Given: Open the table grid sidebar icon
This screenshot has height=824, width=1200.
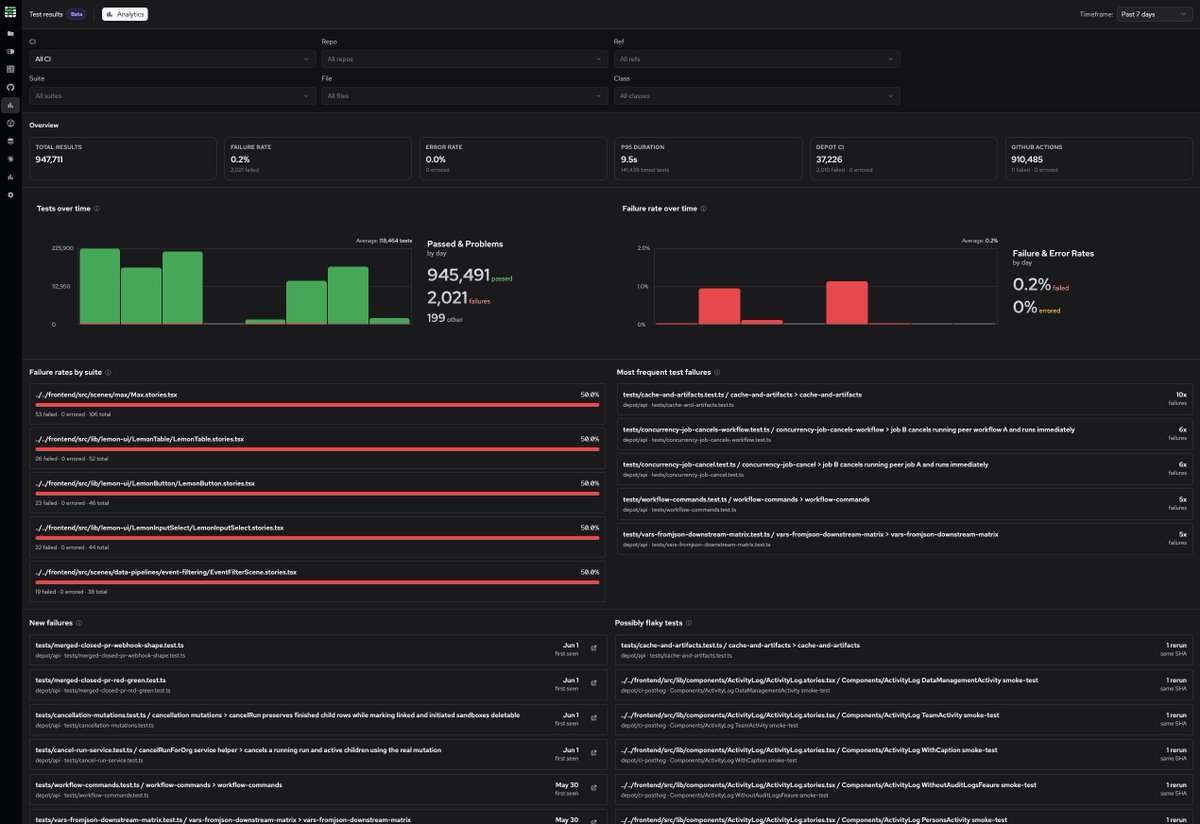Looking at the screenshot, I should coord(11,69).
